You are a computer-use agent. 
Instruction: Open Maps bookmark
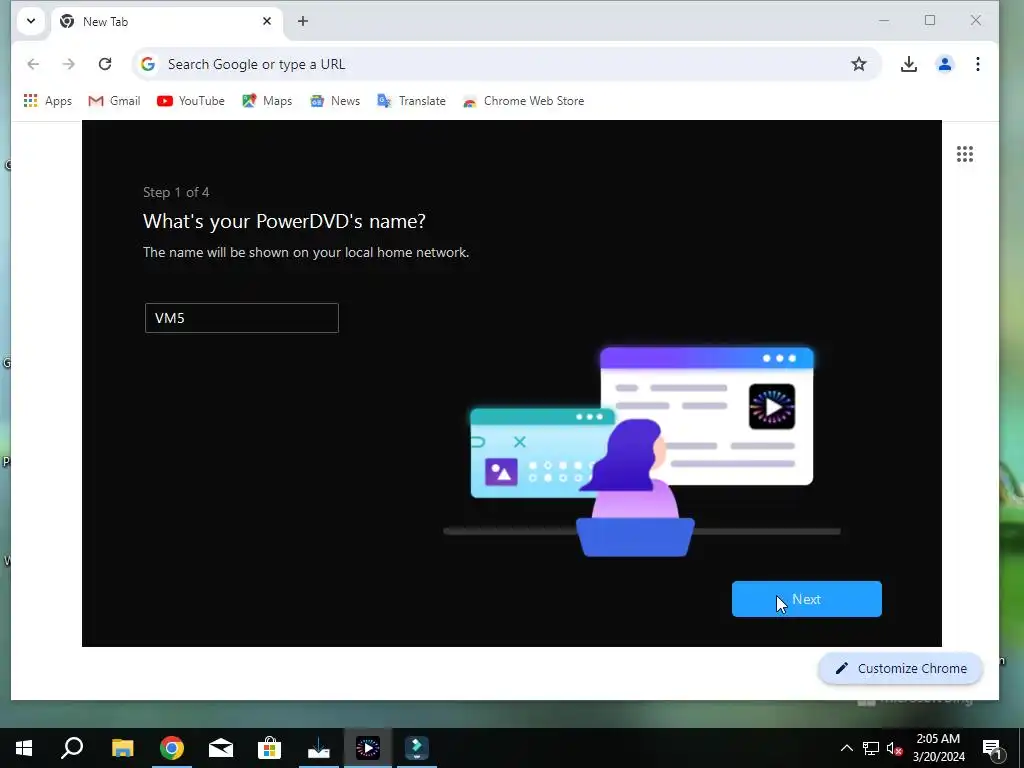(x=267, y=101)
